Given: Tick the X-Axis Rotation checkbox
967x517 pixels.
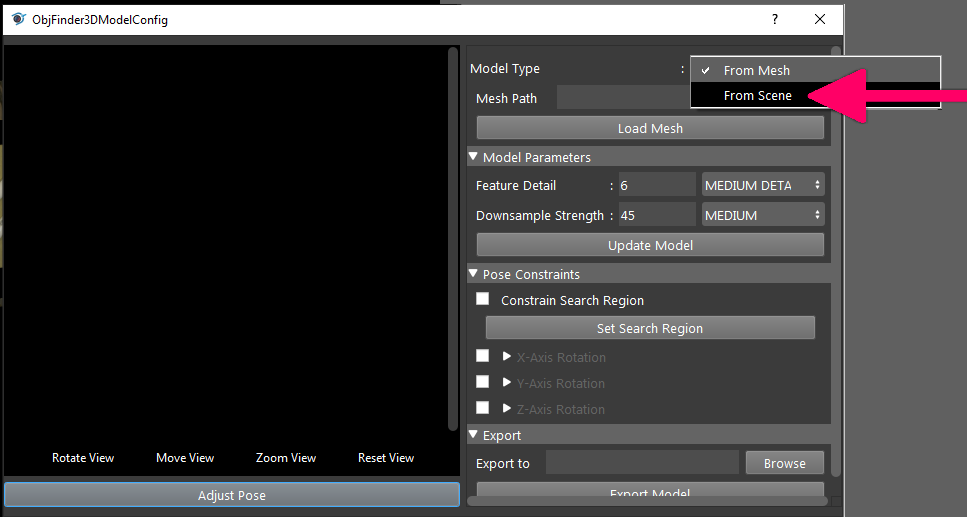Looking at the screenshot, I should pyautogui.click(x=482, y=356).
